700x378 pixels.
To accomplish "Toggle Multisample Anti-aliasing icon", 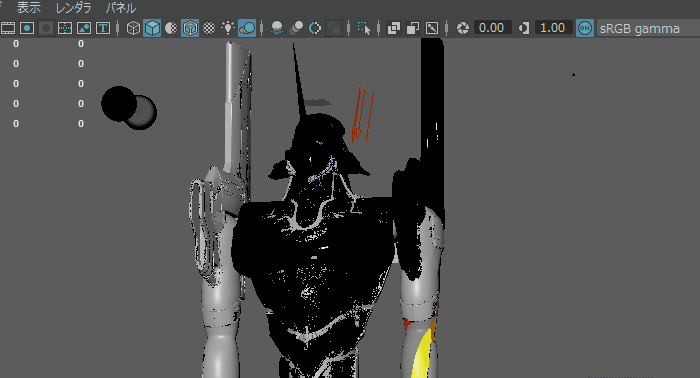I will tap(315, 28).
